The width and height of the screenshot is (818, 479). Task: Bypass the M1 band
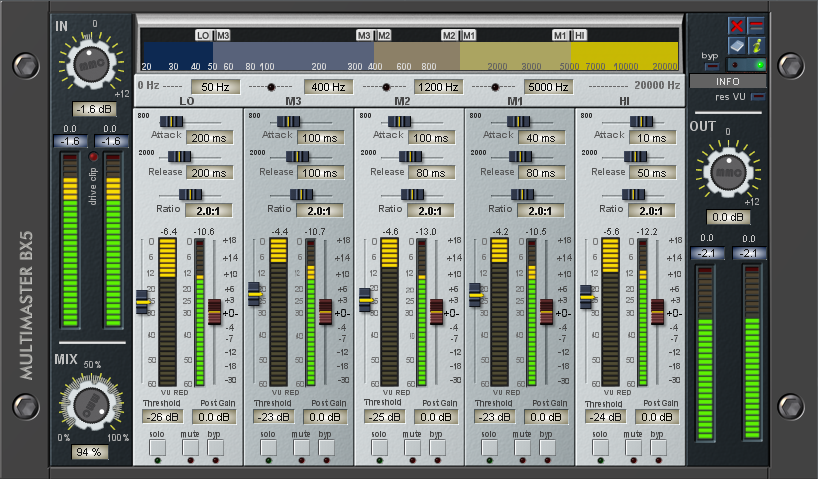click(x=547, y=447)
